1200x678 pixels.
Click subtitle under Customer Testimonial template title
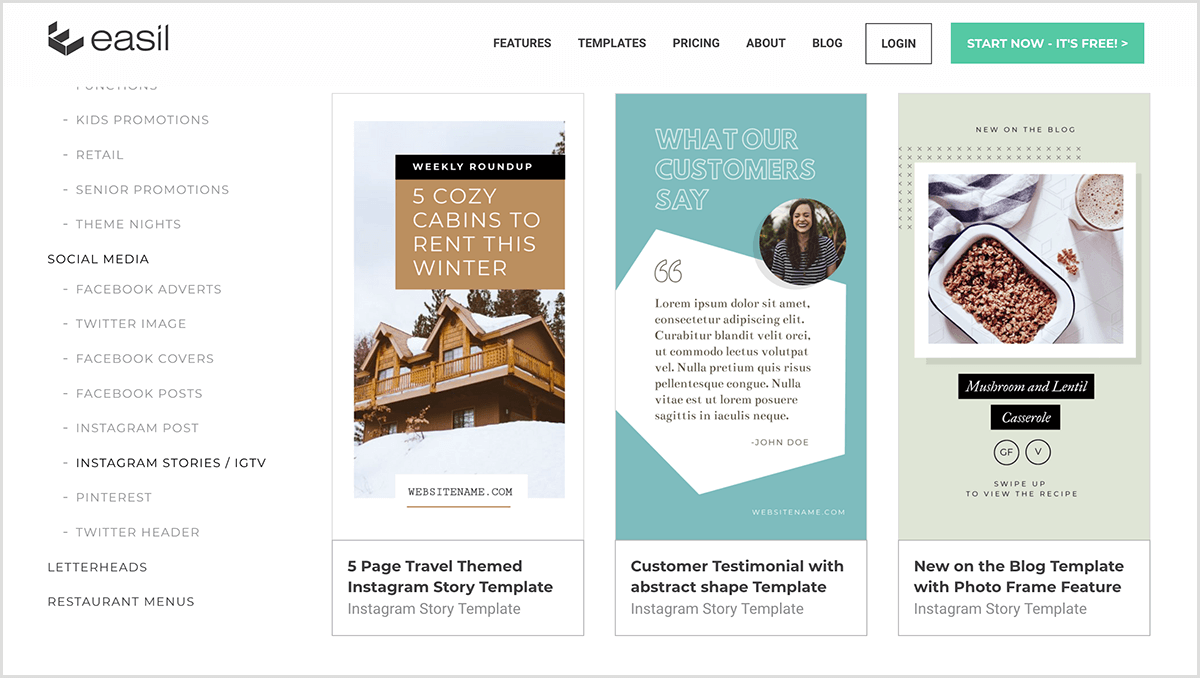coord(717,609)
